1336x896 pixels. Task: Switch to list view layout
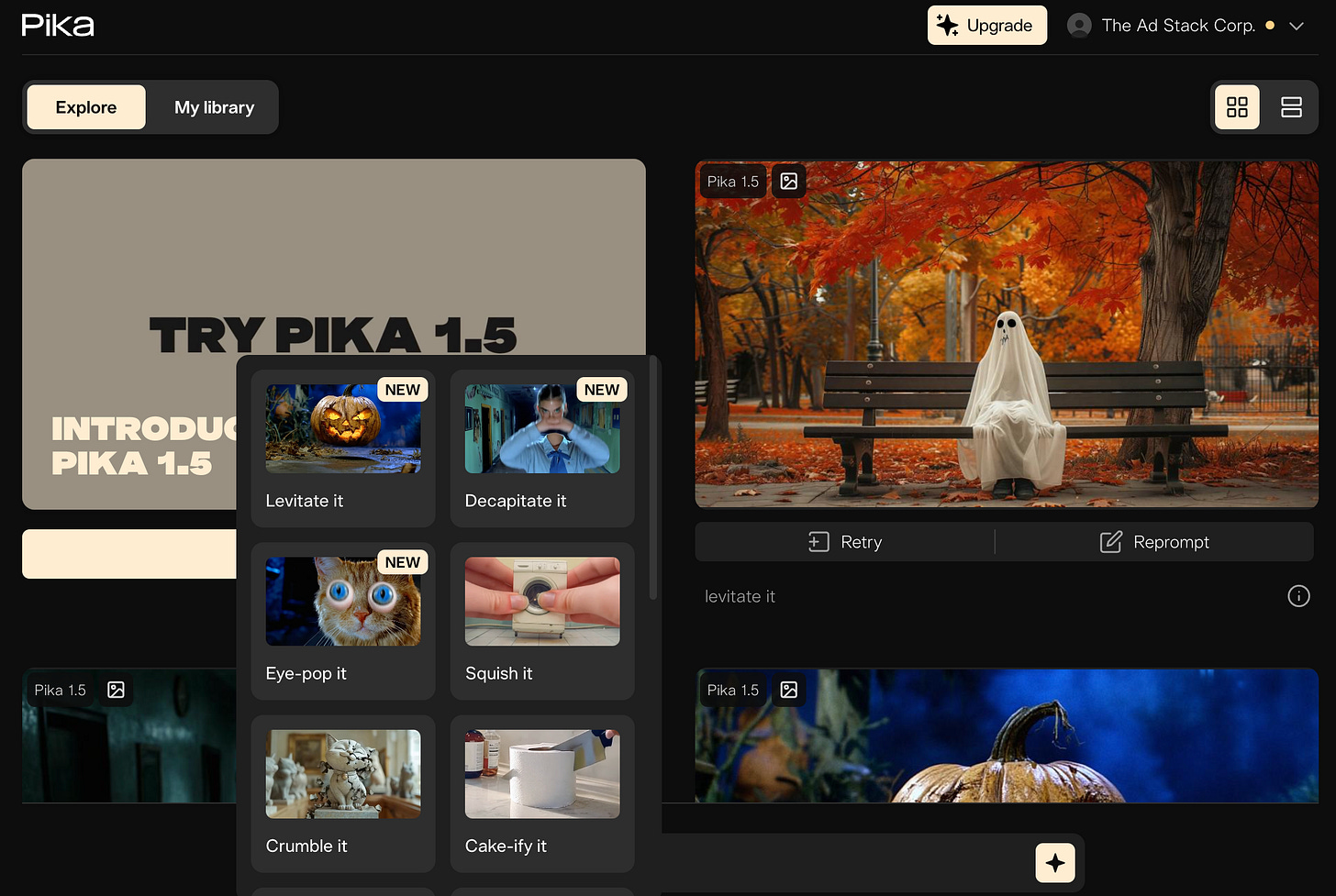click(1291, 107)
